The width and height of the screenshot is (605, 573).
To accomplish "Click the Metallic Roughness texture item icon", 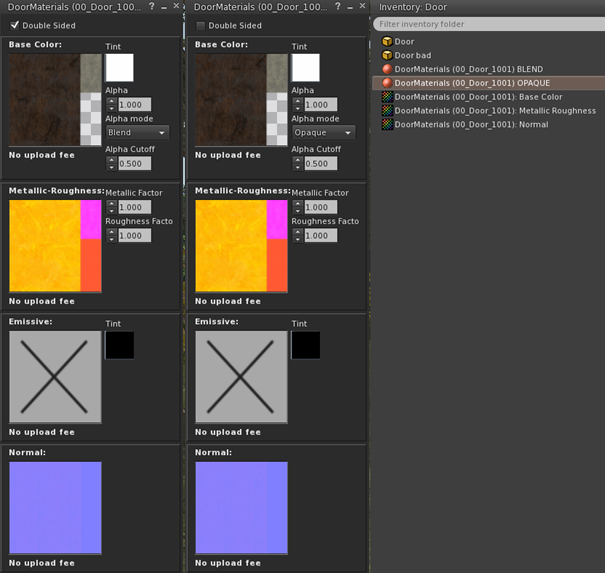I will [x=387, y=111].
